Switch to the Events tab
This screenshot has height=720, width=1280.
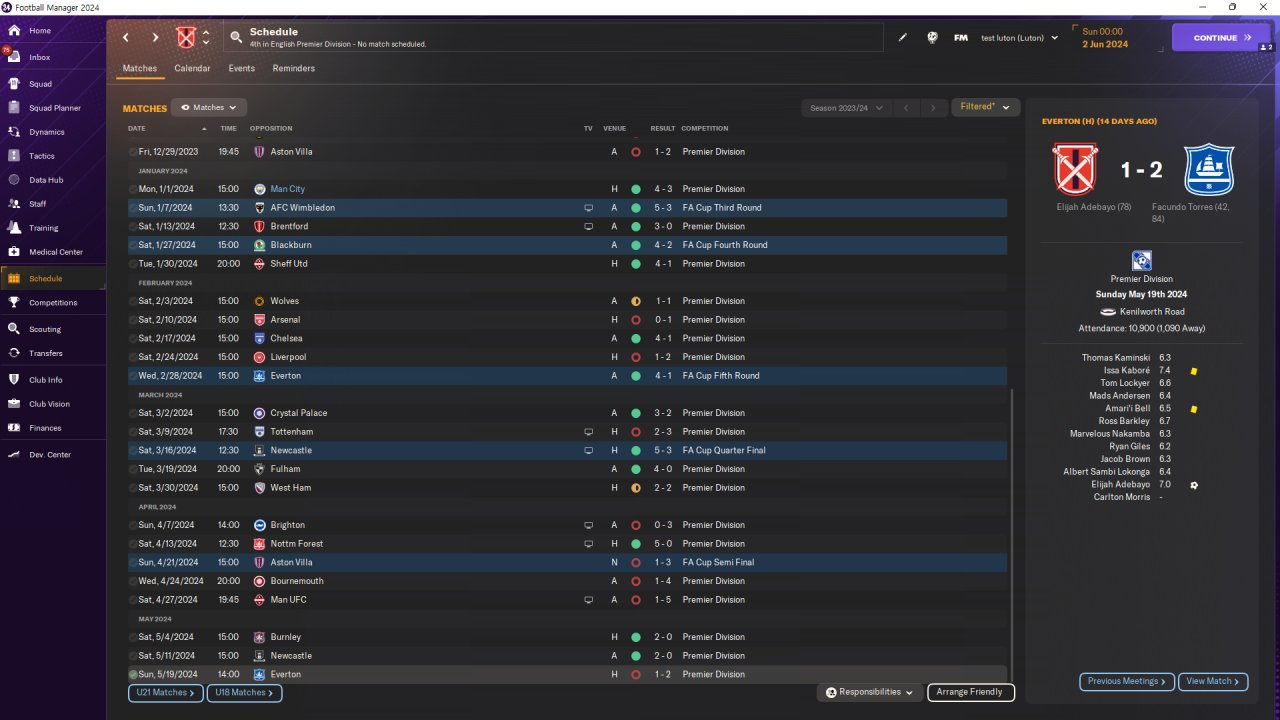[242, 68]
